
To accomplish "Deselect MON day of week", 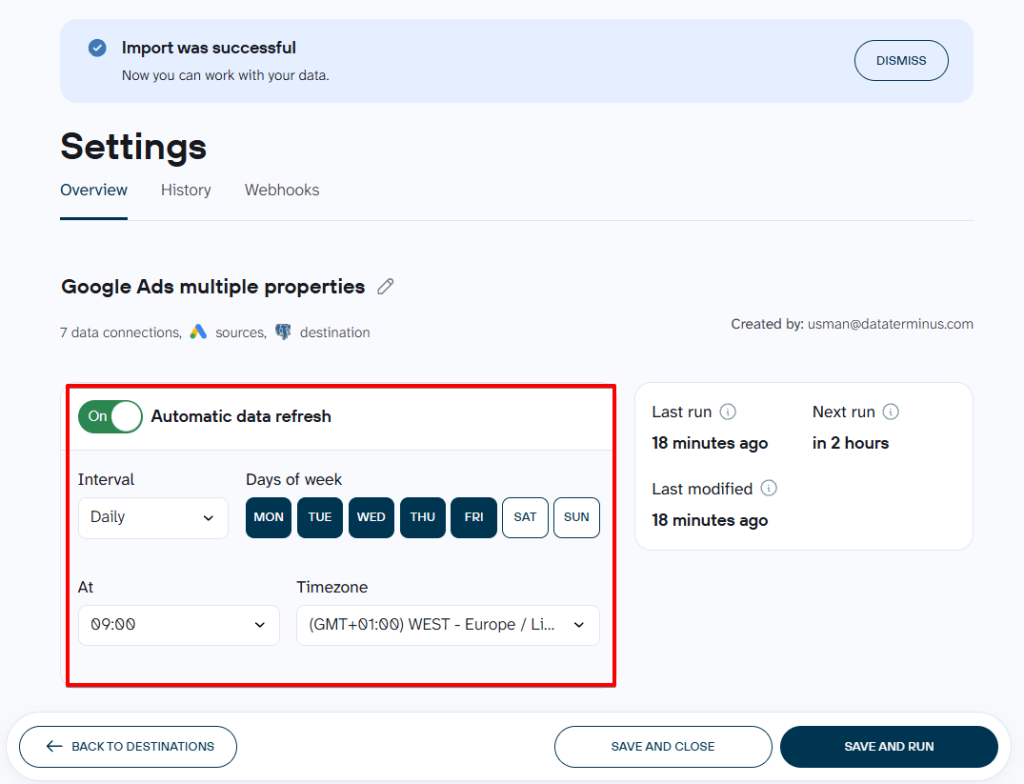I will [268, 517].
